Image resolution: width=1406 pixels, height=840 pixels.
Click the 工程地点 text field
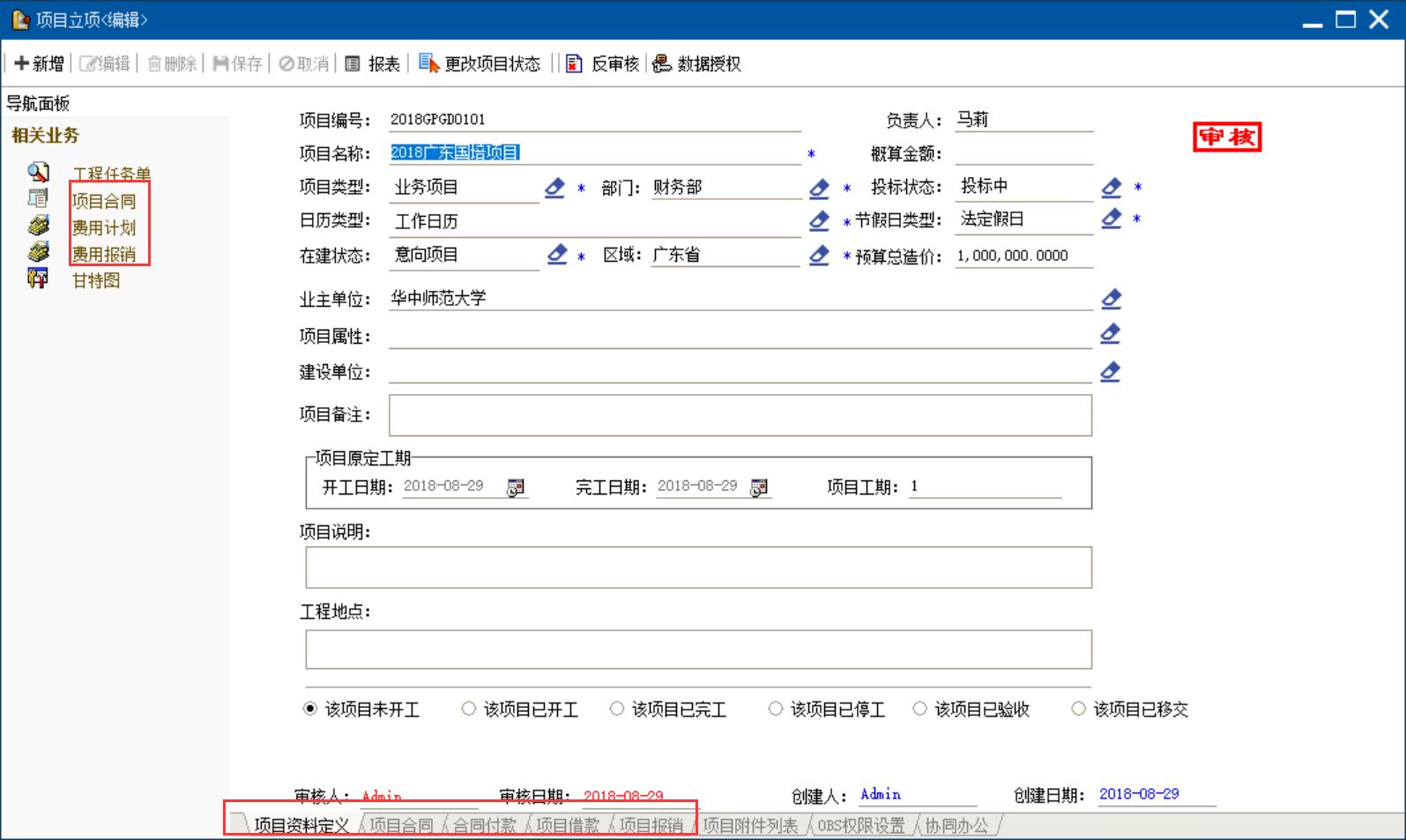click(x=698, y=650)
